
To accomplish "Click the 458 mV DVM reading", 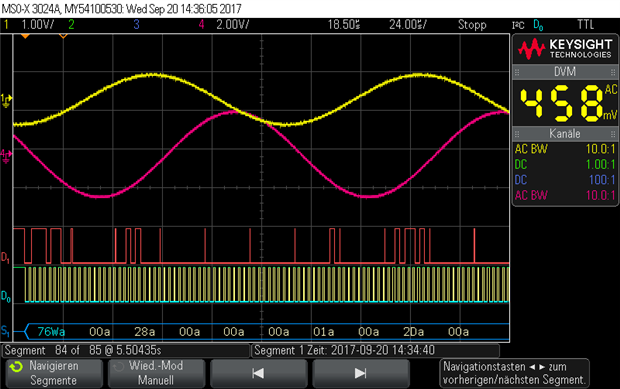I will [x=565, y=103].
